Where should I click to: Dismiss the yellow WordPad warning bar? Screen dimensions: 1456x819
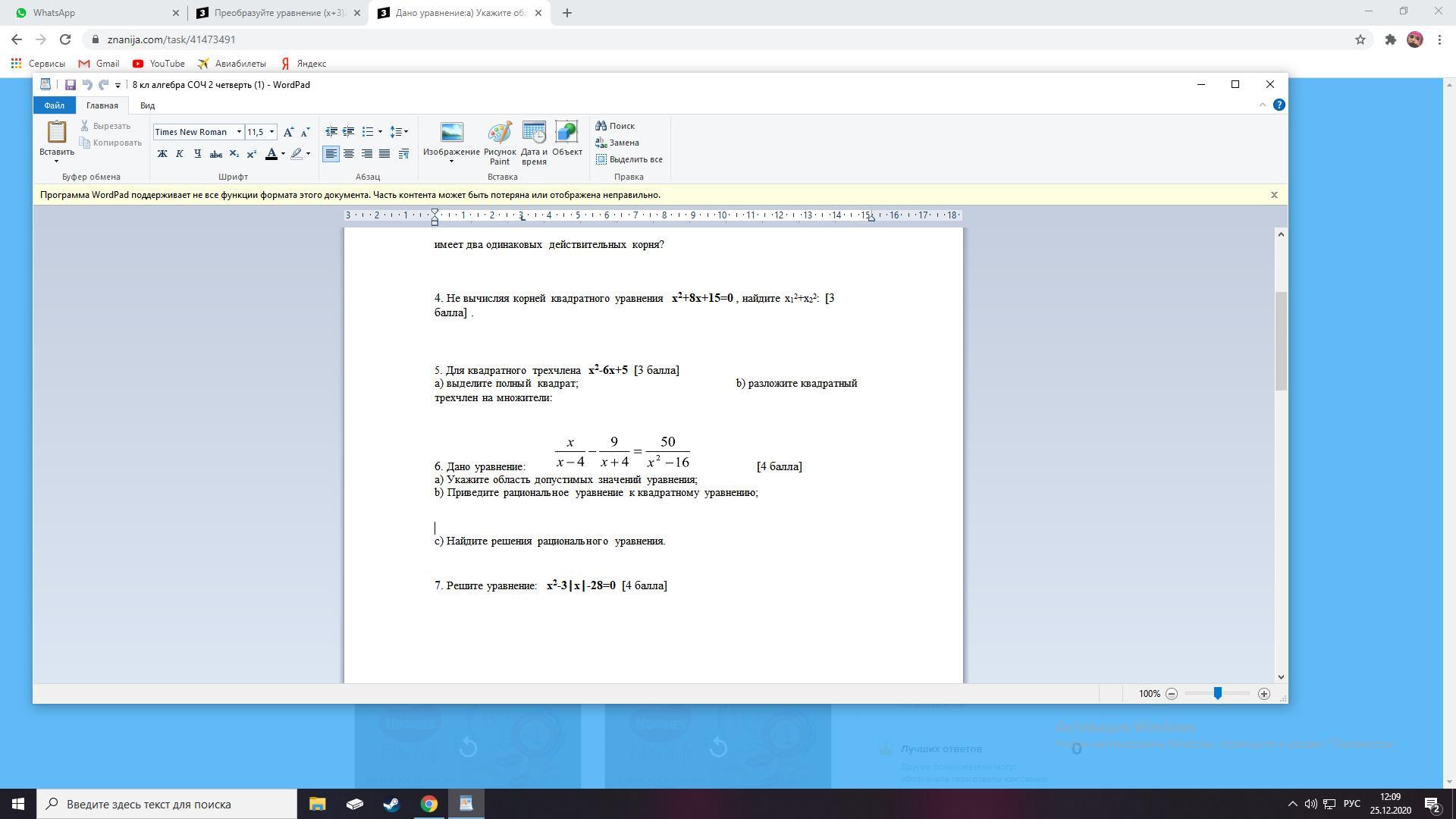click(1274, 195)
